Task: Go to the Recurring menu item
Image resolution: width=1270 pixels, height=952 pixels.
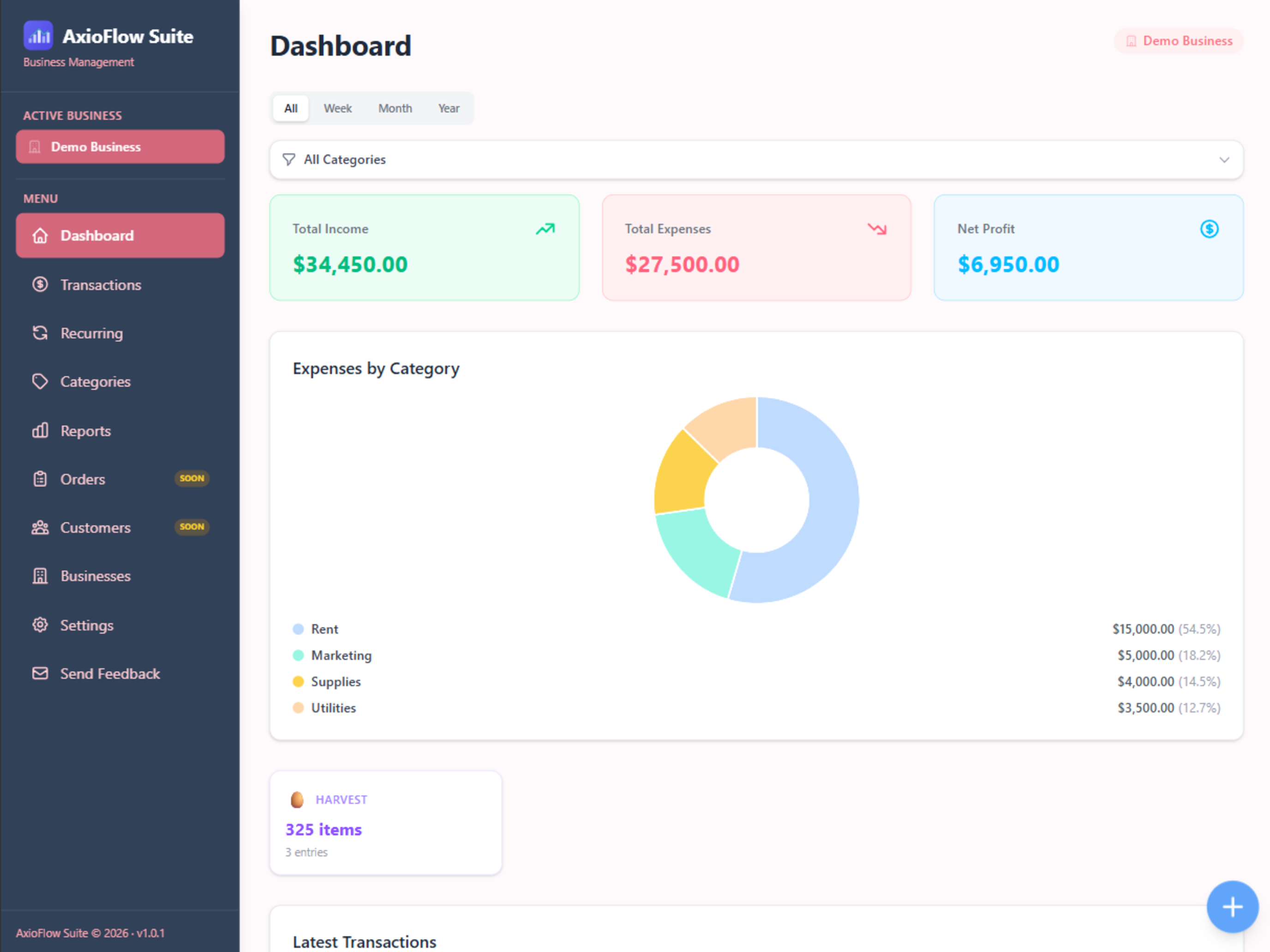Action: coord(120,333)
